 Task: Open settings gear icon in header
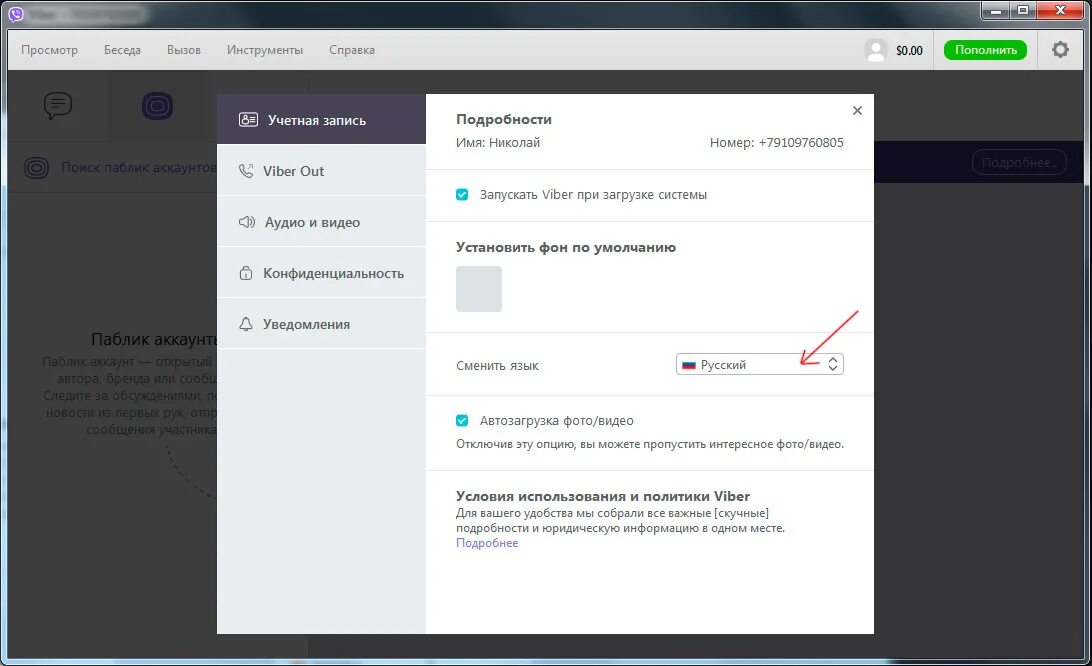point(1060,49)
